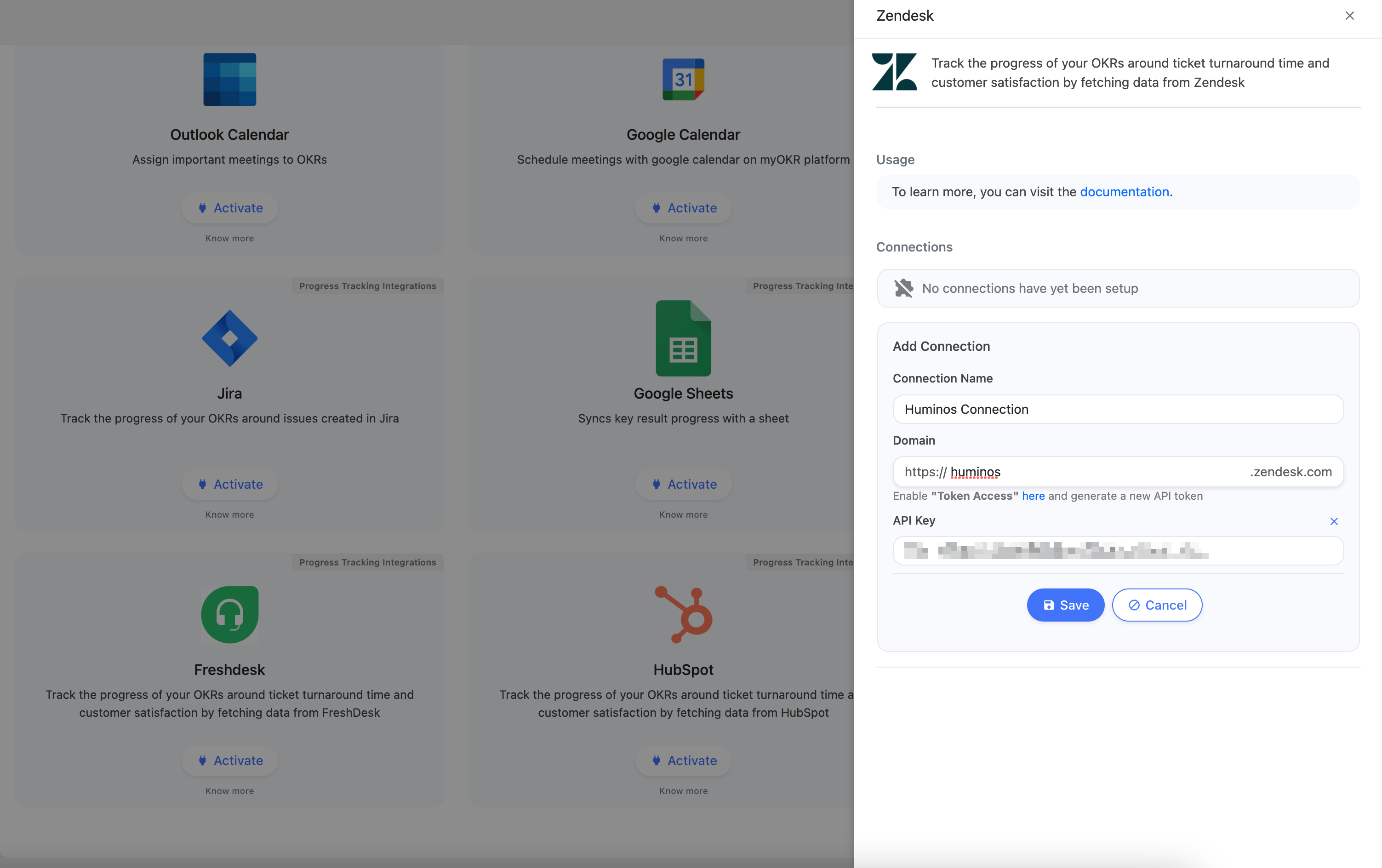Click the Freshdesk card title
The image size is (1382, 868).
tap(229, 669)
